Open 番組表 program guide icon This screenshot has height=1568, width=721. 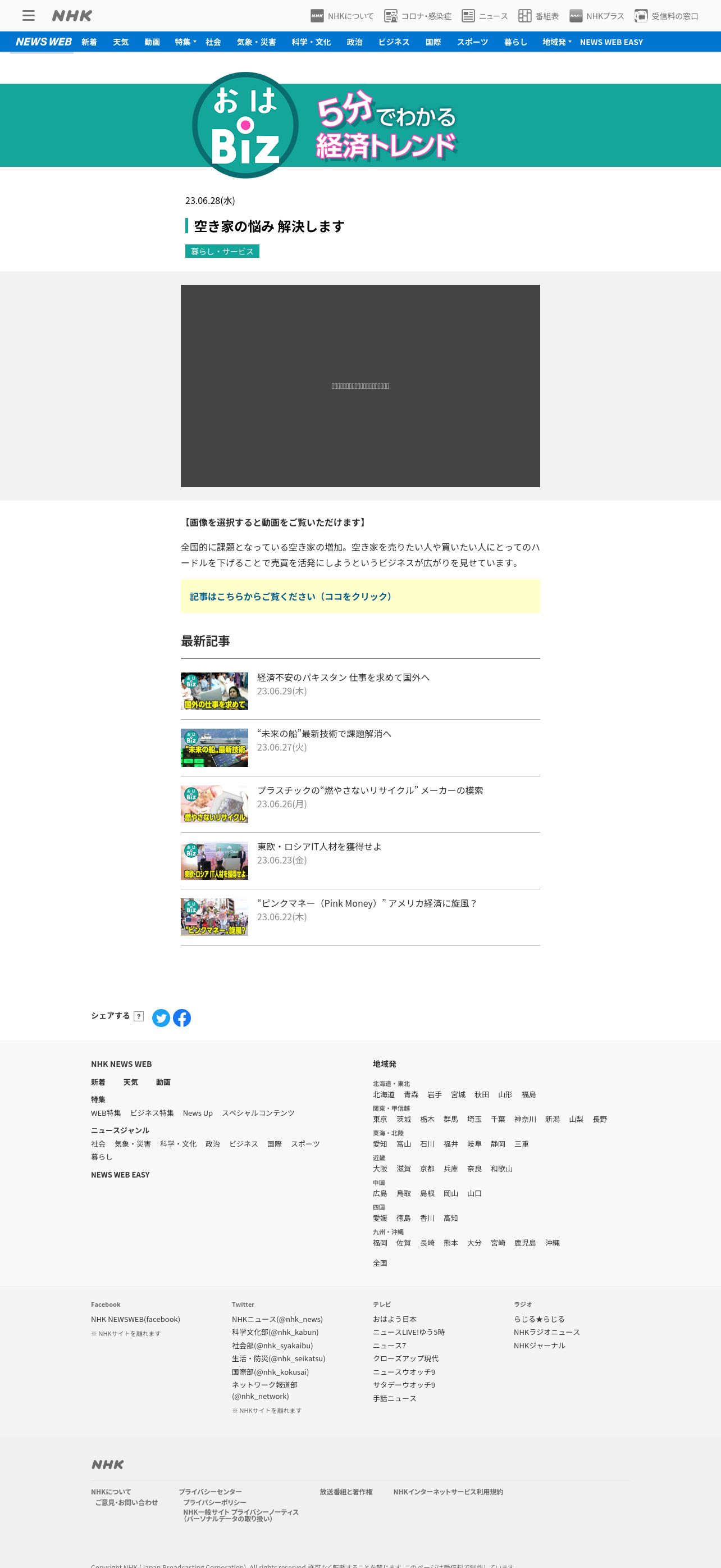(x=539, y=16)
